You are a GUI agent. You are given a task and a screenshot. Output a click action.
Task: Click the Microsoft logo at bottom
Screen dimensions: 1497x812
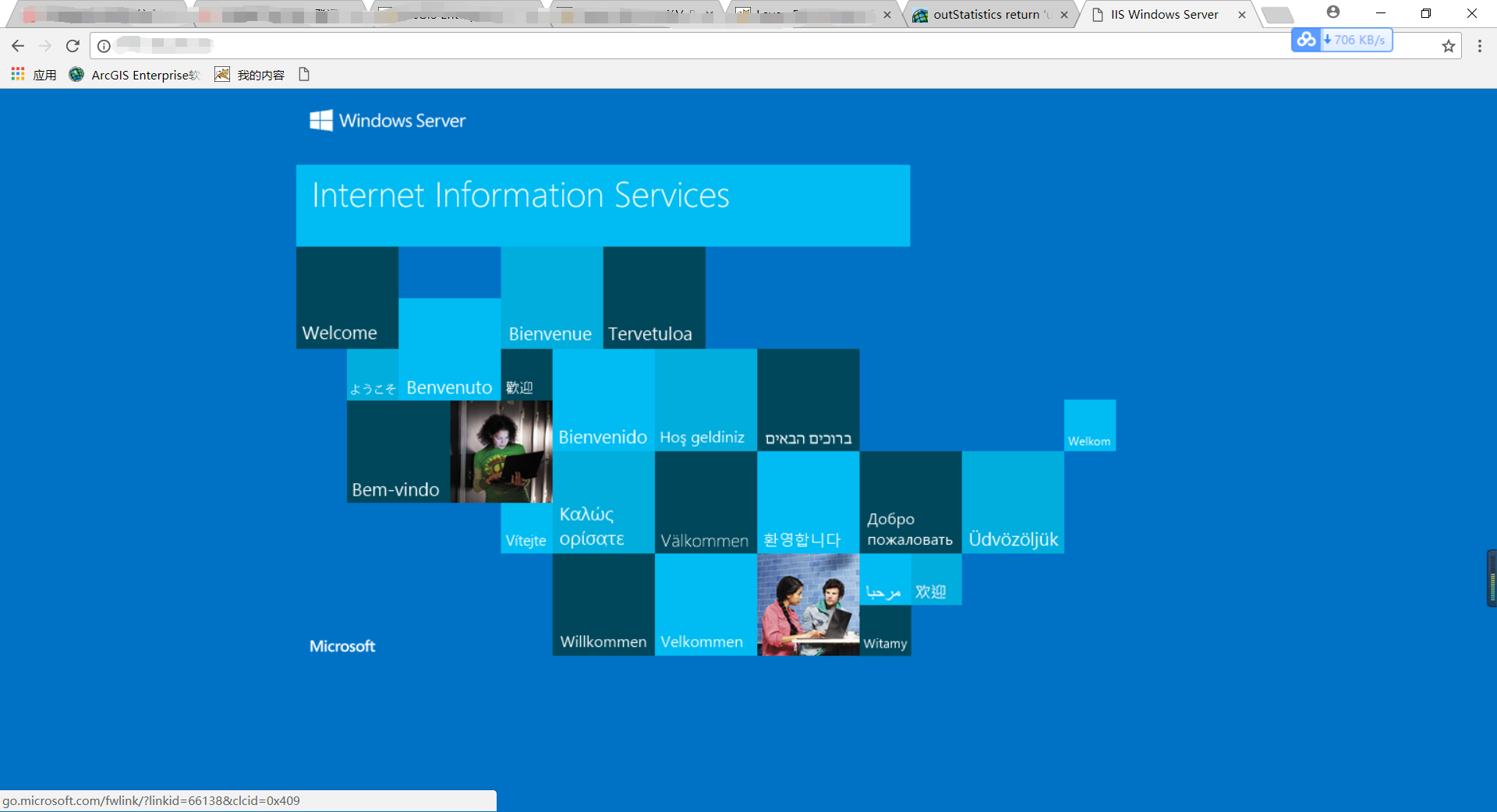pos(342,646)
